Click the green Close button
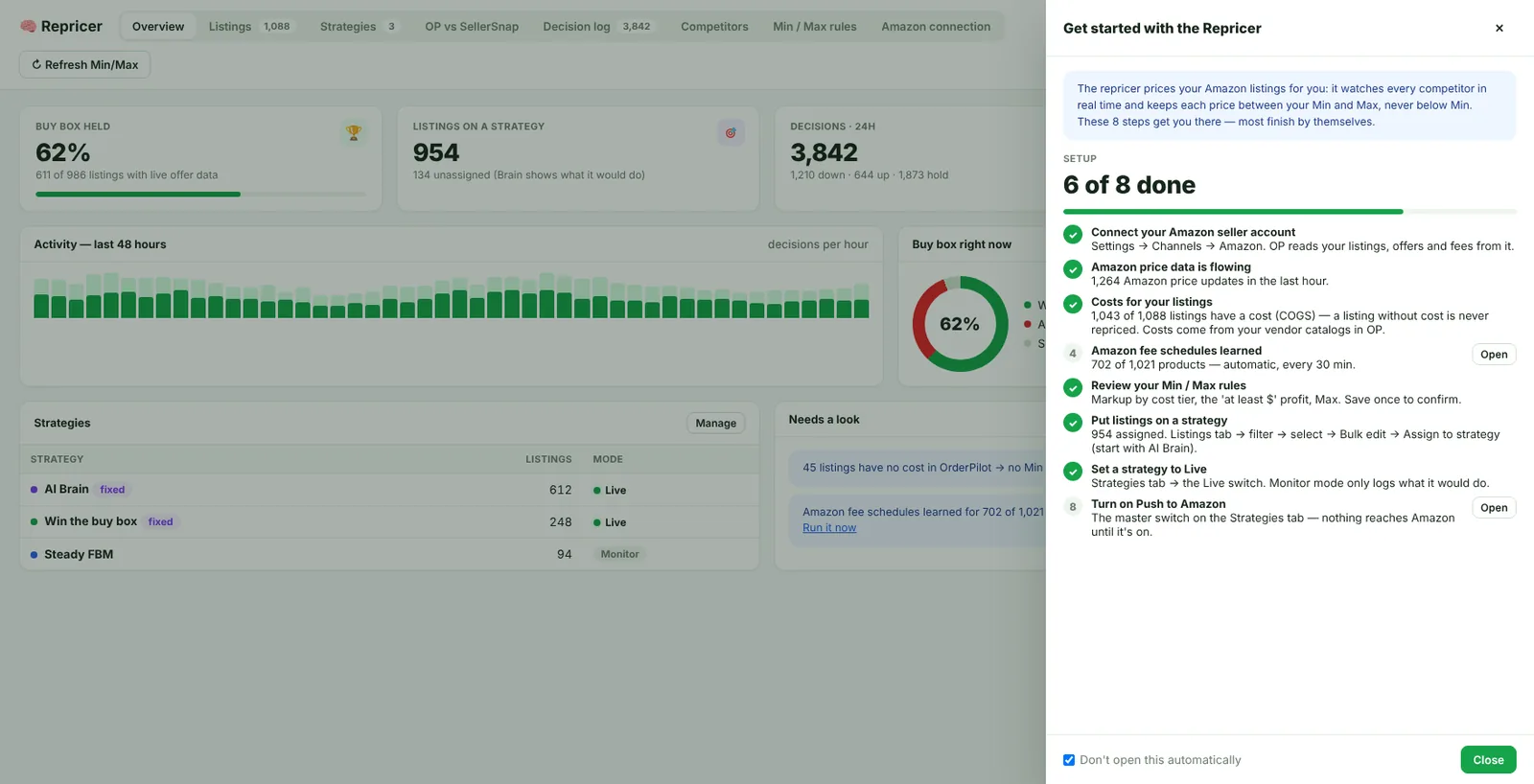 coord(1488,760)
